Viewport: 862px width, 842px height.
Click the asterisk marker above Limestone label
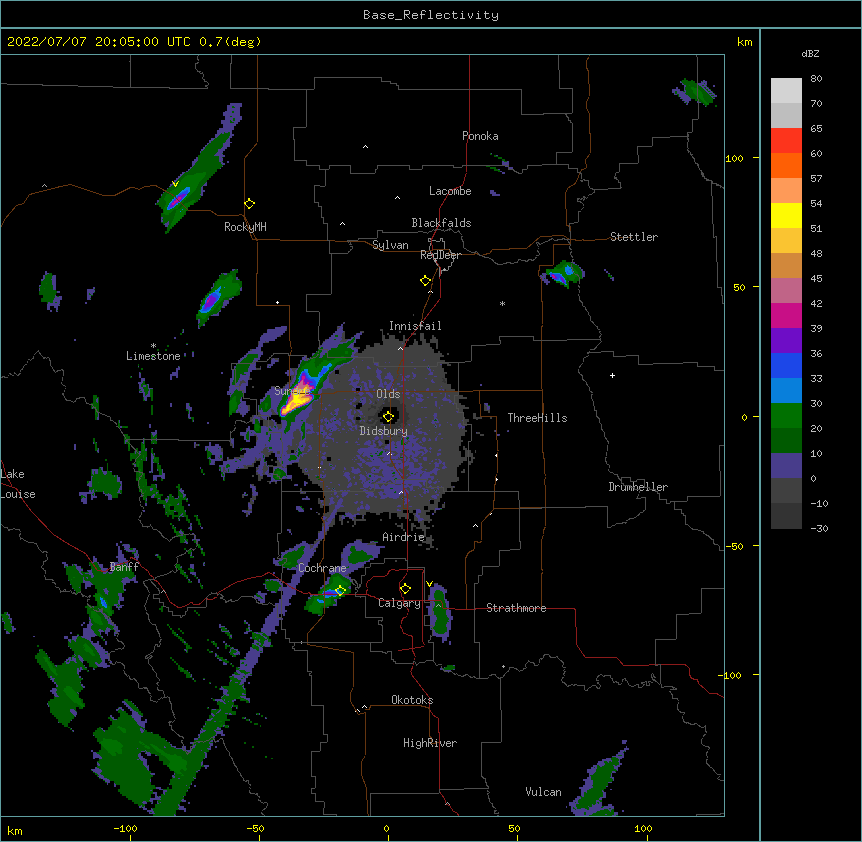coord(153,346)
